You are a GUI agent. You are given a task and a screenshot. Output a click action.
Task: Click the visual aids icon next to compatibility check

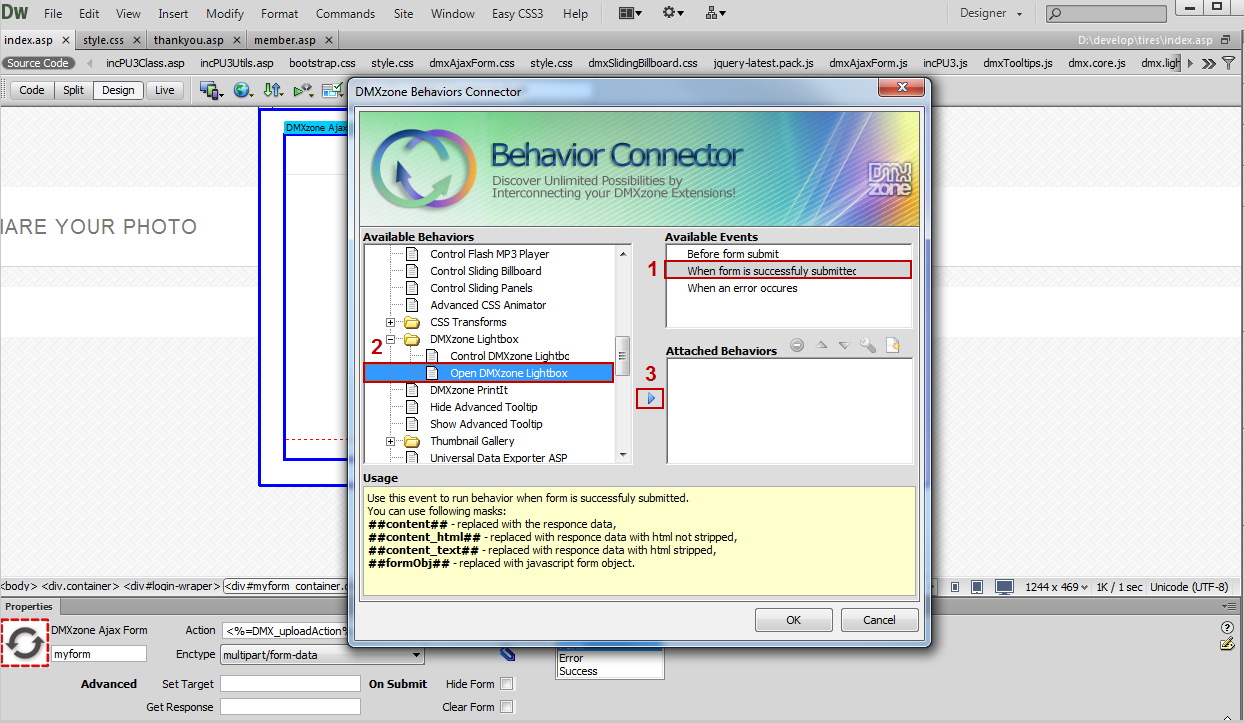332,90
